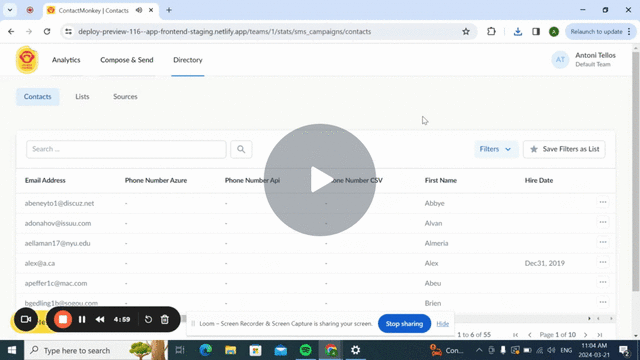This screenshot has height=360, width=640.
Task: Click Hire Date column header
Action: pos(539,180)
